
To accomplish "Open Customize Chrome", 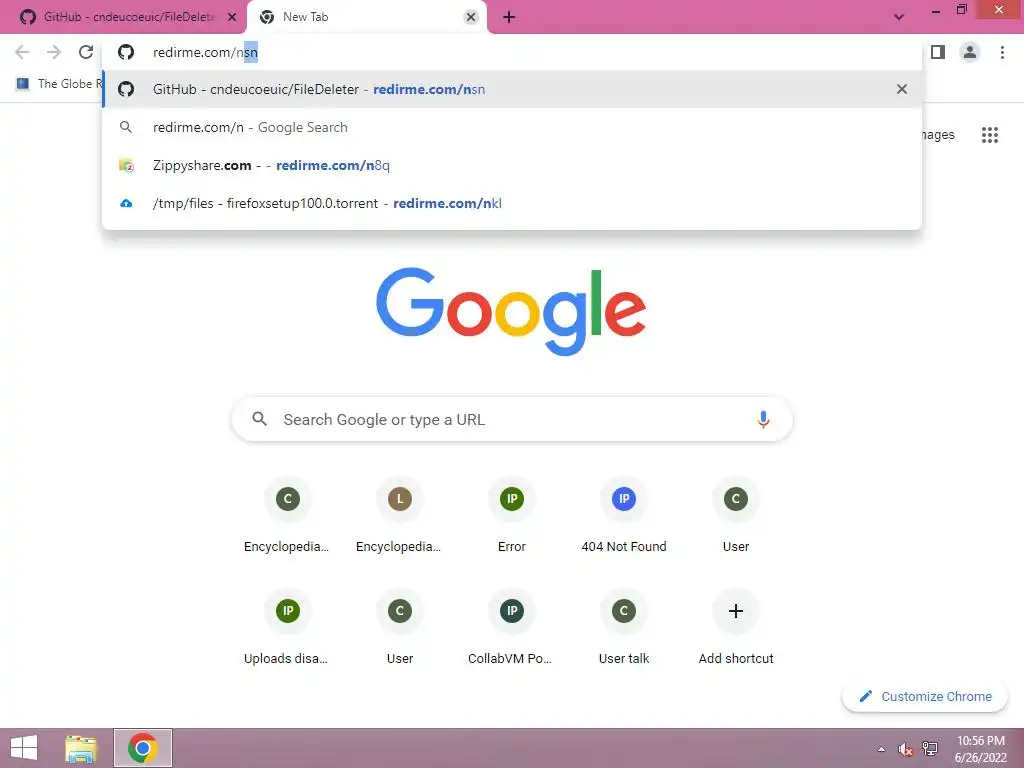I will pyautogui.click(x=925, y=696).
